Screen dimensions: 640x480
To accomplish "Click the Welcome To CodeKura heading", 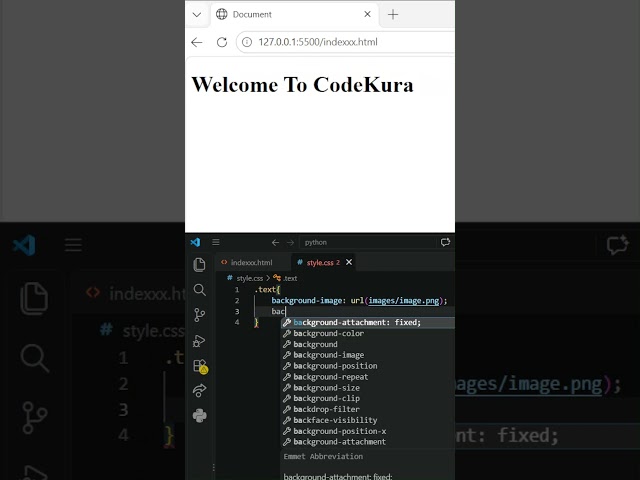I will coord(302,84).
